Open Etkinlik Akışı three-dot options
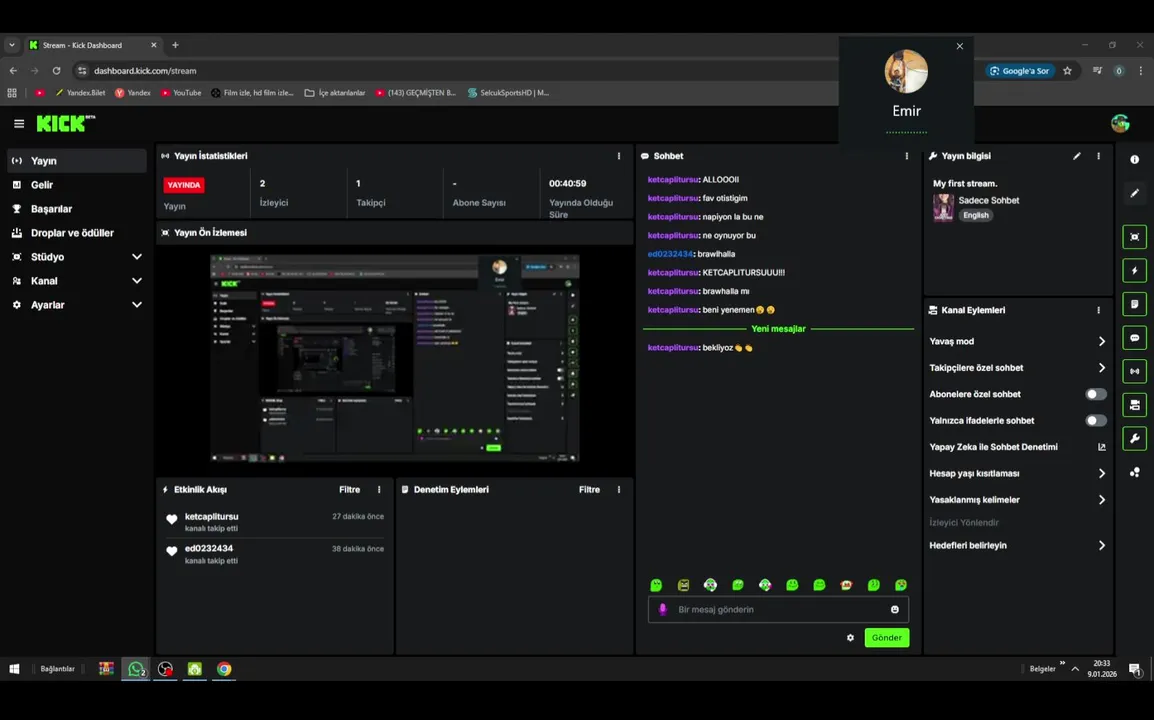1154x720 pixels. (380, 490)
